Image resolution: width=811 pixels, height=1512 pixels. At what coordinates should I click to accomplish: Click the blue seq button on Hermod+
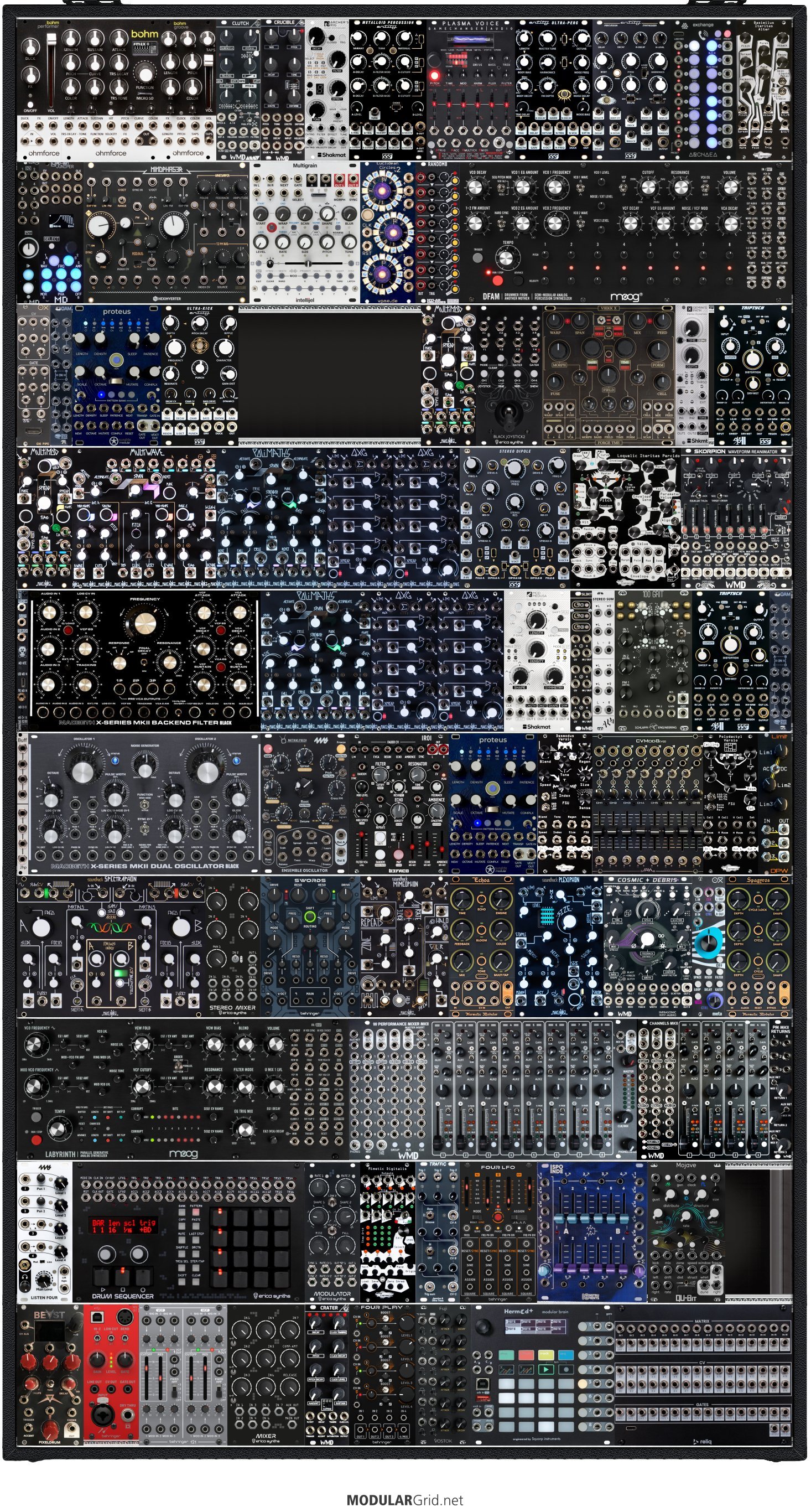565,1355
